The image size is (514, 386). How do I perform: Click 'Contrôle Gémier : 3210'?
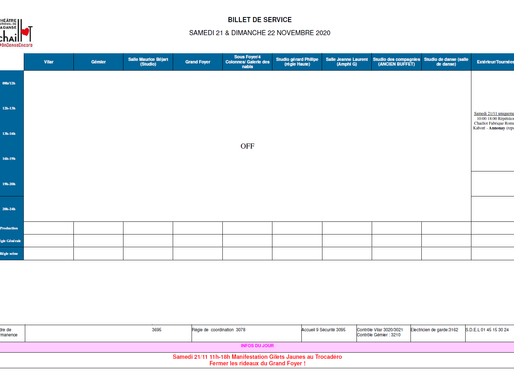coord(379,335)
